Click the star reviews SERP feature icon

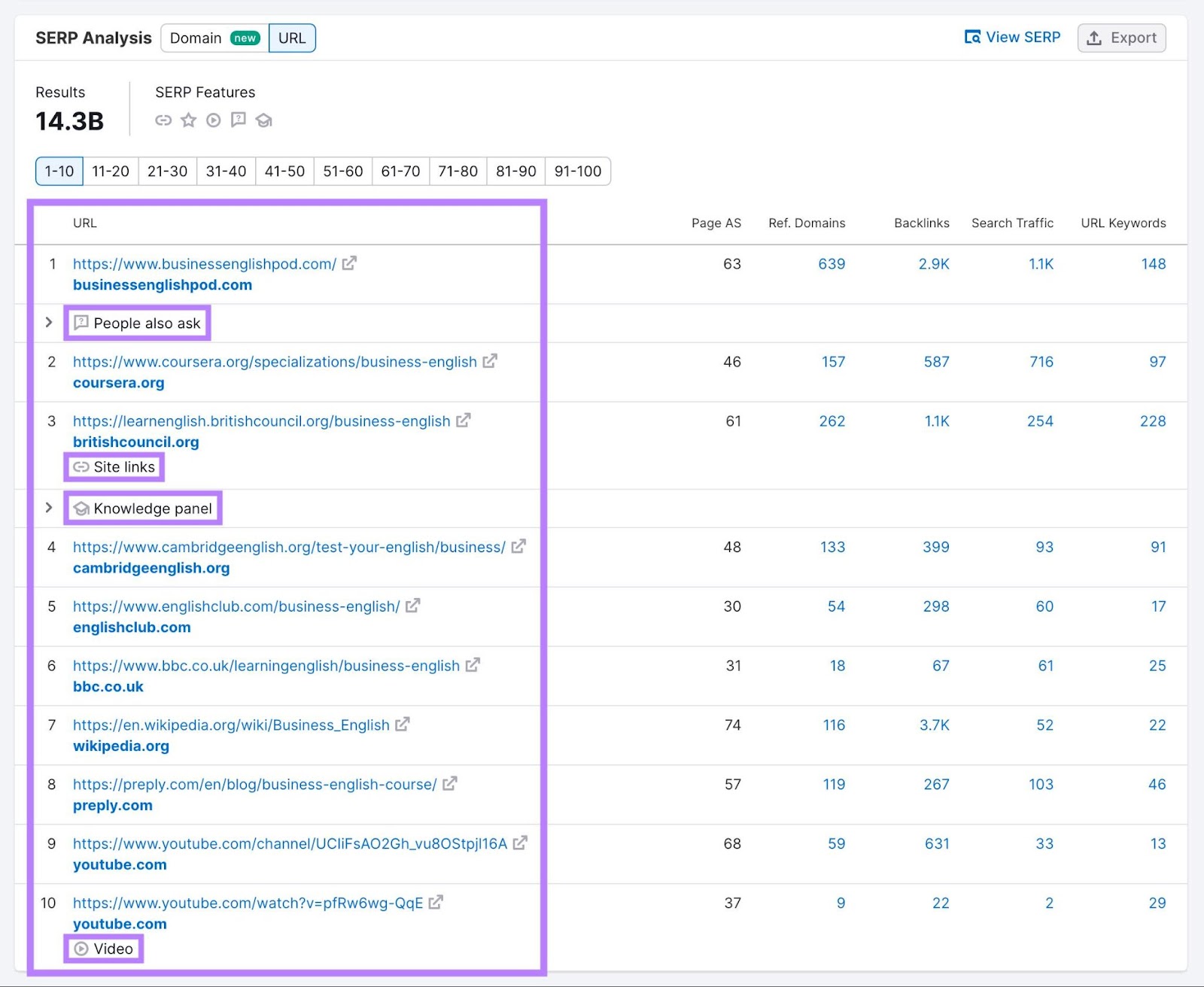tap(188, 120)
